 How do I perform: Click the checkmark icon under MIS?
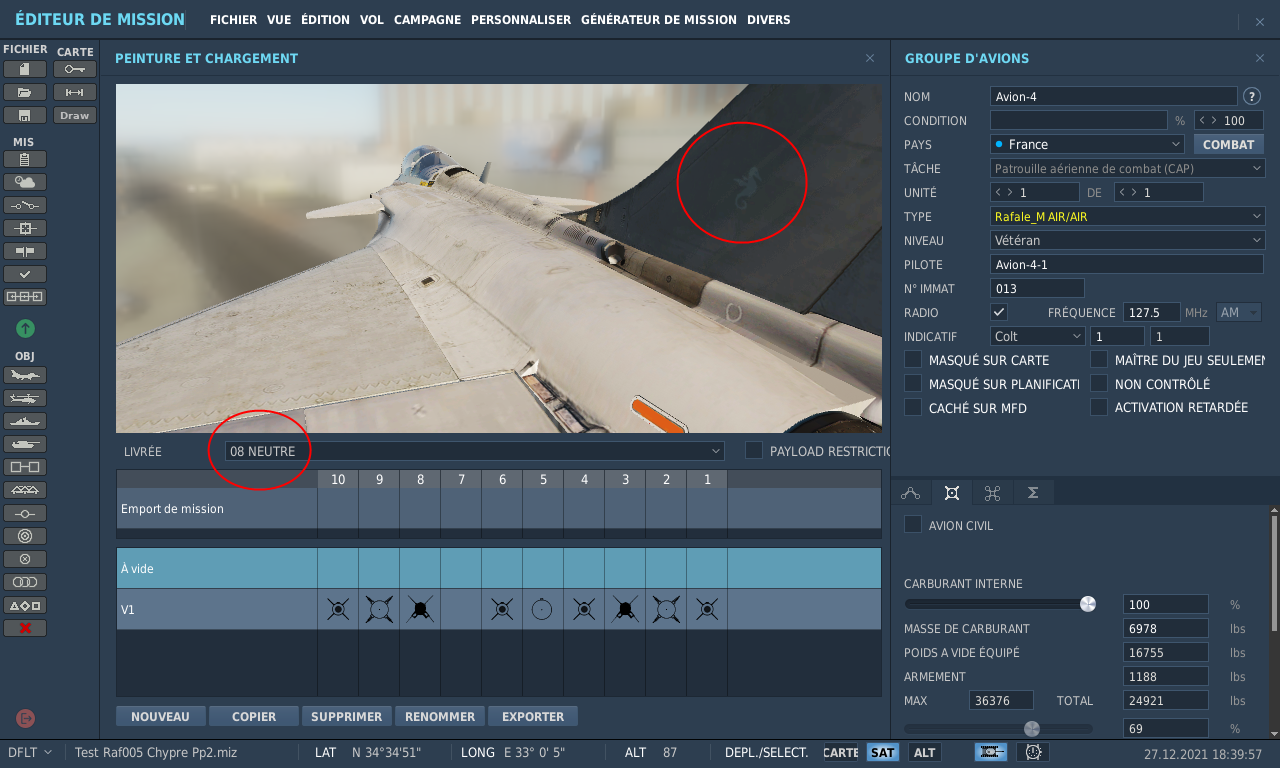25,274
